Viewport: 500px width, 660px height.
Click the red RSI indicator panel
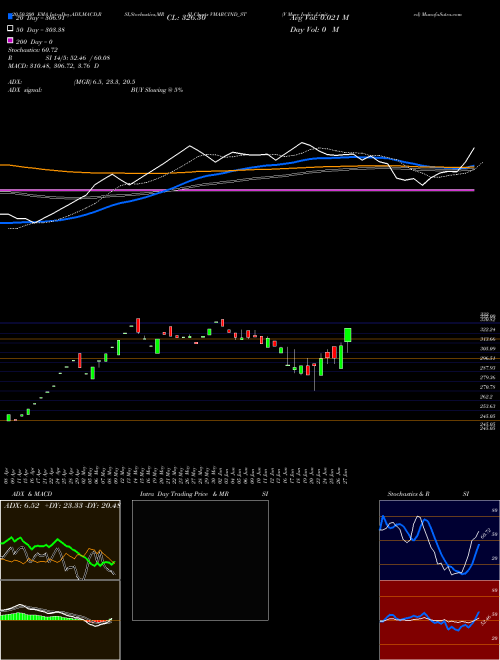pos(439,620)
